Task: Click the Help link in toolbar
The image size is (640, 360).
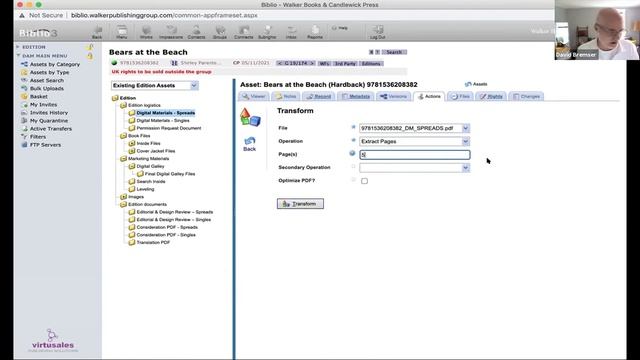Action: 340,28
